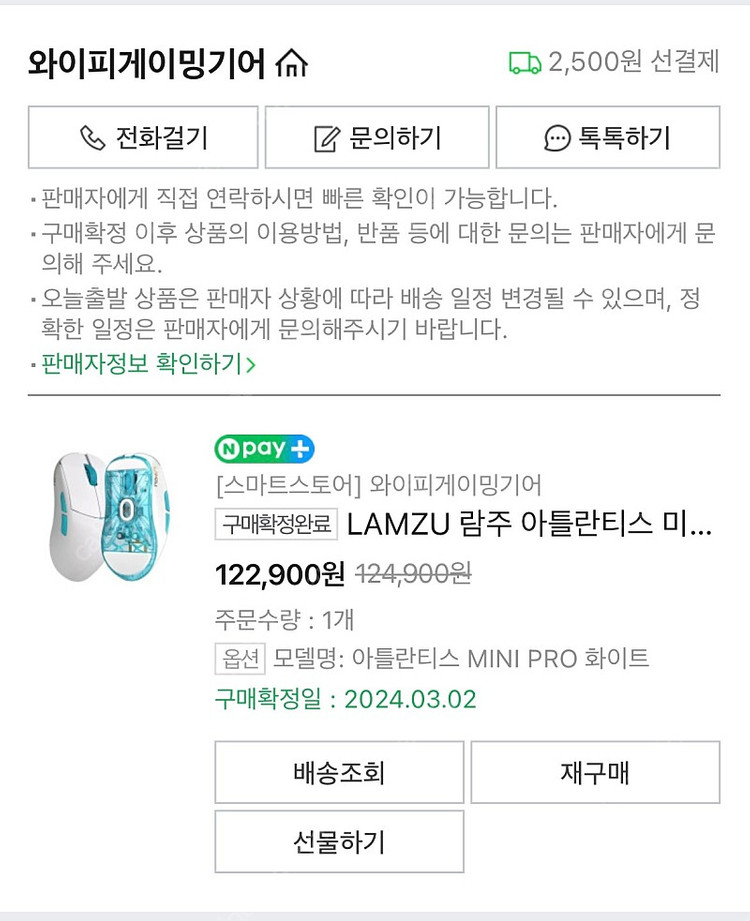The width and height of the screenshot is (750, 921).
Task: Click the phone icon in 전화걸기
Action: (x=92, y=137)
